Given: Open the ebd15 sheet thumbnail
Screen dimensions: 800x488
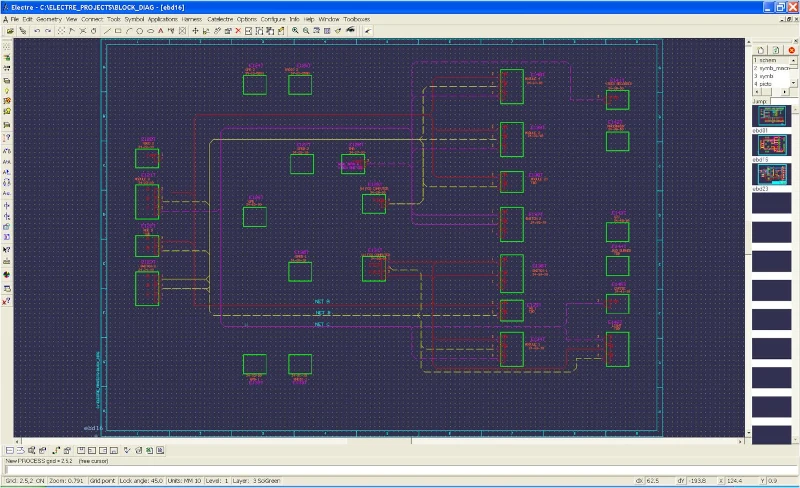Looking at the screenshot, I should (770, 145).
